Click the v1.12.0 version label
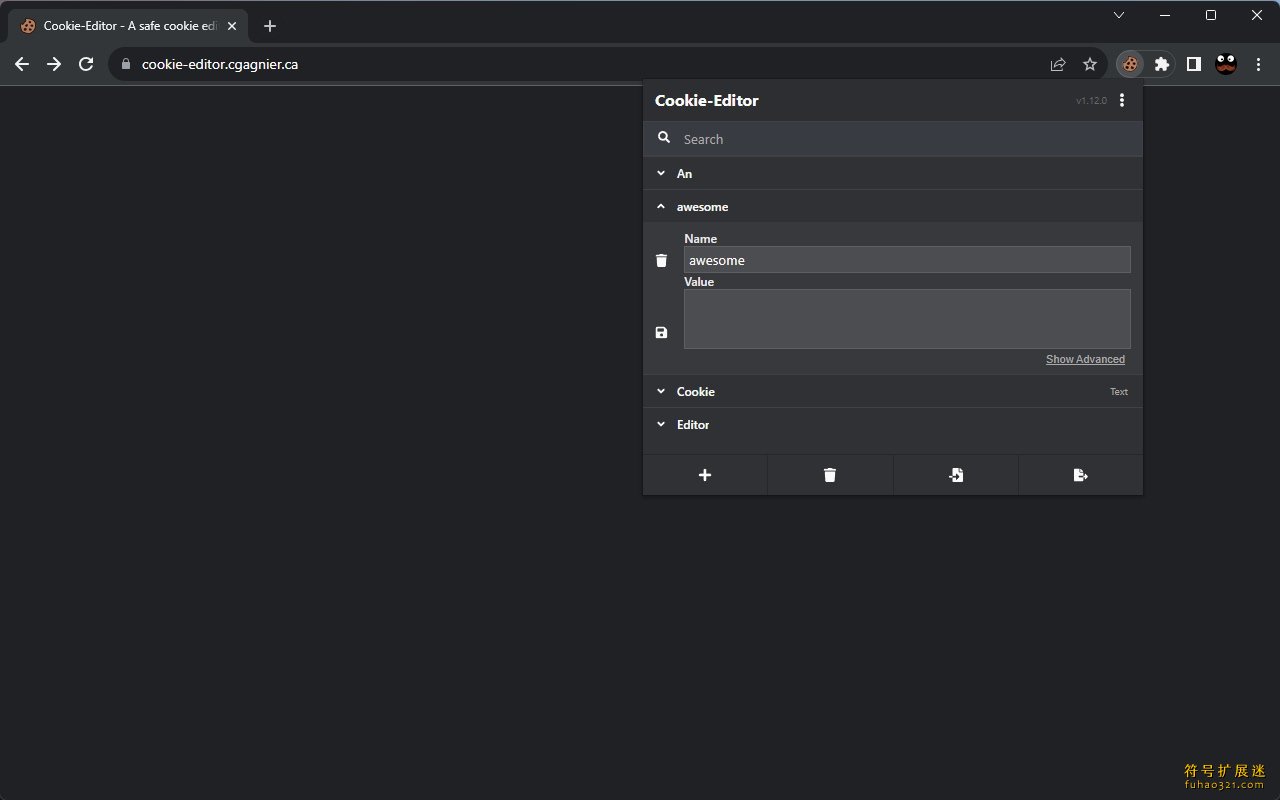Image resolution: width=1280 pixels, height=800 pixels. [x=1091, y=101]
